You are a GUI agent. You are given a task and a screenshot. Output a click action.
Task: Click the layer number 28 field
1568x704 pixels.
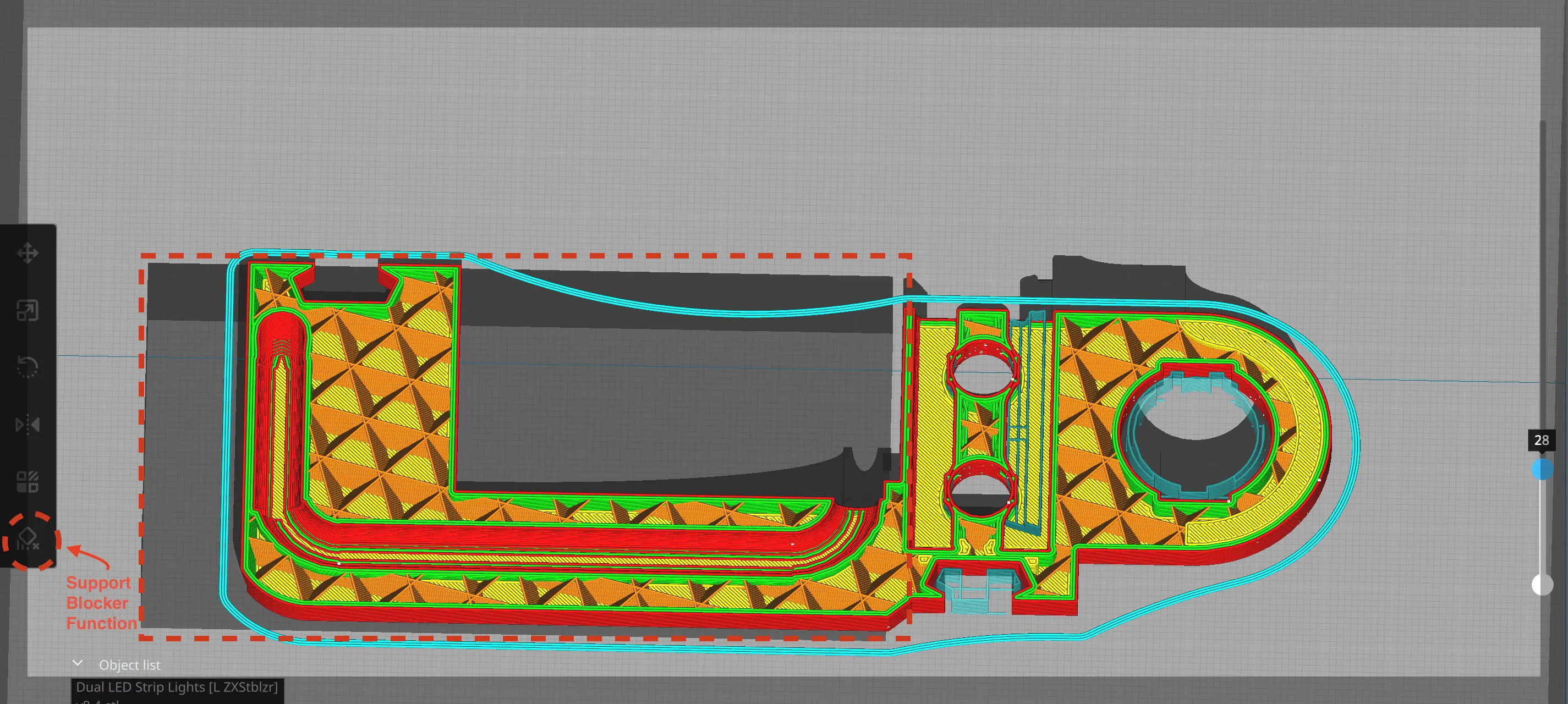[1541, 440]
